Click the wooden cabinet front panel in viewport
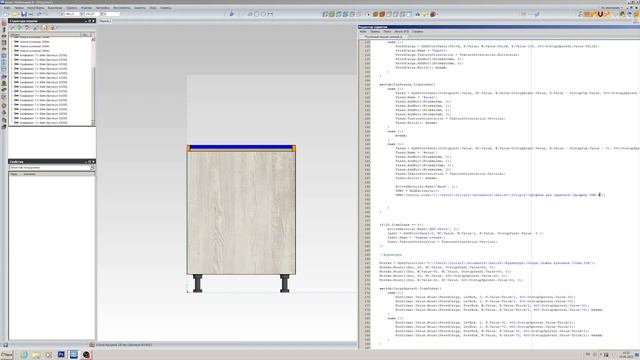This screenshot has height=360, width=640. tap(241, 213)
